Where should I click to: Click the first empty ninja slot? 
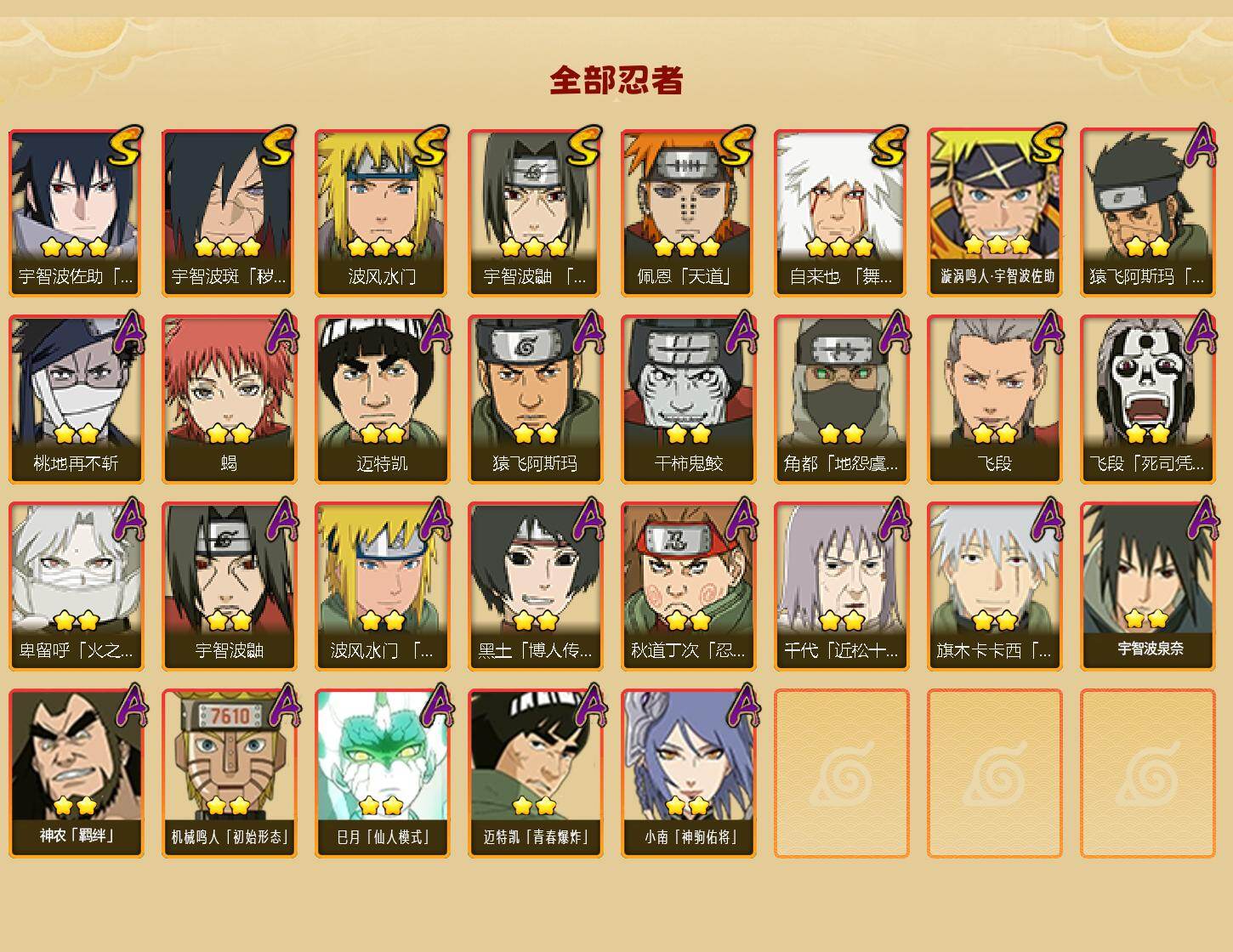click(841, 773)
